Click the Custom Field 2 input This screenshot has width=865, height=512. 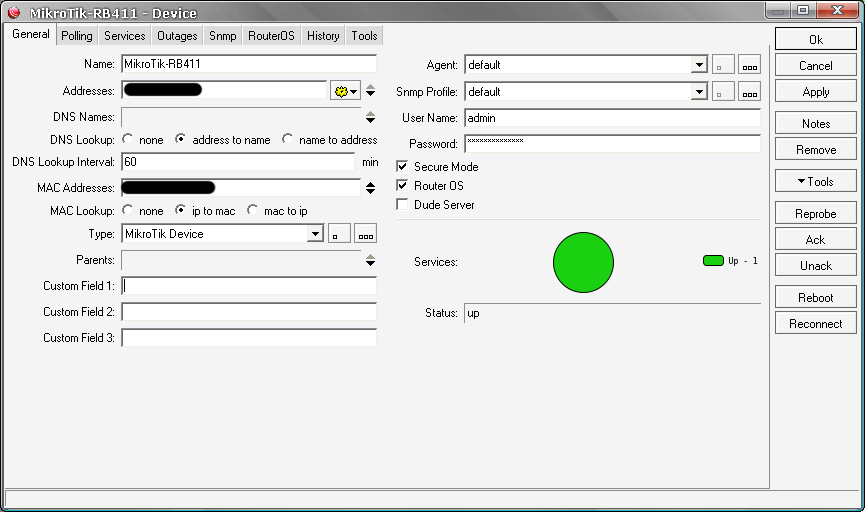pyautogui.click(x=249, y=312)
